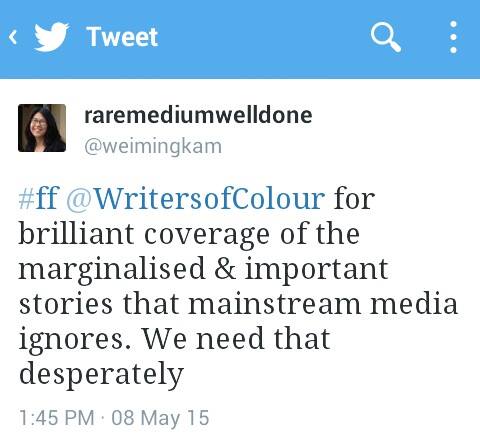Viewport: 480px width, 445px height.
Task: Click the 08 May 15 date
Action: click(160, 418)
